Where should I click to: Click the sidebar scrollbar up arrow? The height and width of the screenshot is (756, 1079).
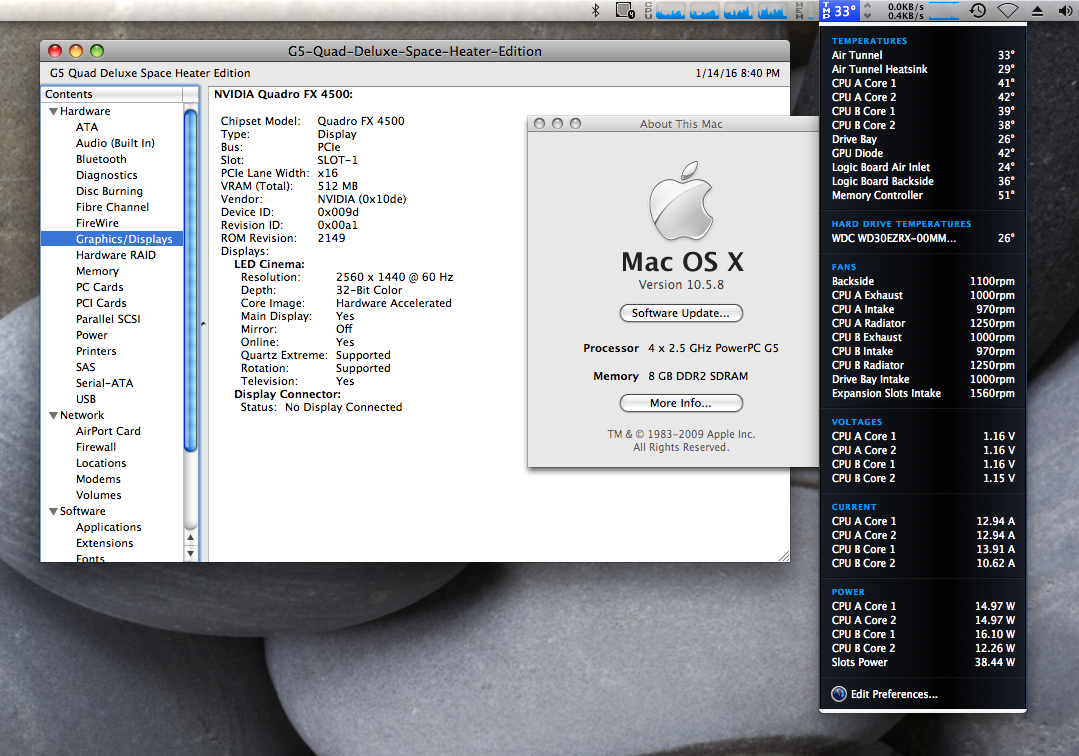pyautogui.click(x=191, y=537)
